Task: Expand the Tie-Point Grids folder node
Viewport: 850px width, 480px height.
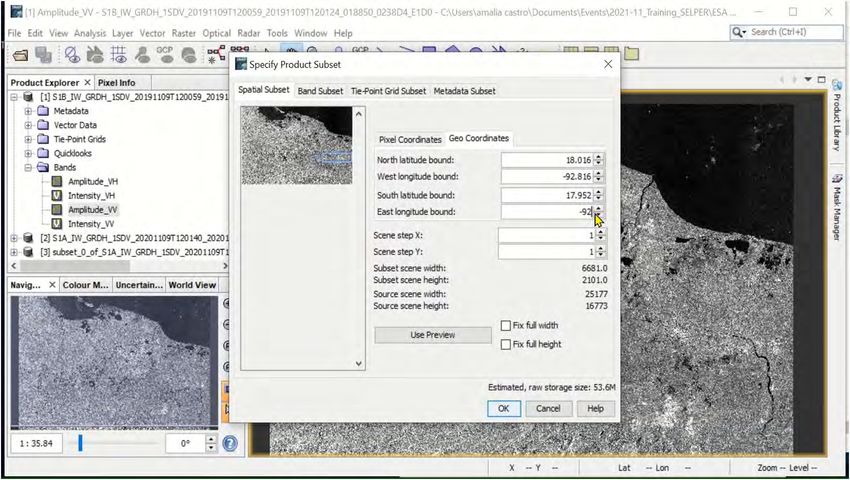Action: (29, 139)
